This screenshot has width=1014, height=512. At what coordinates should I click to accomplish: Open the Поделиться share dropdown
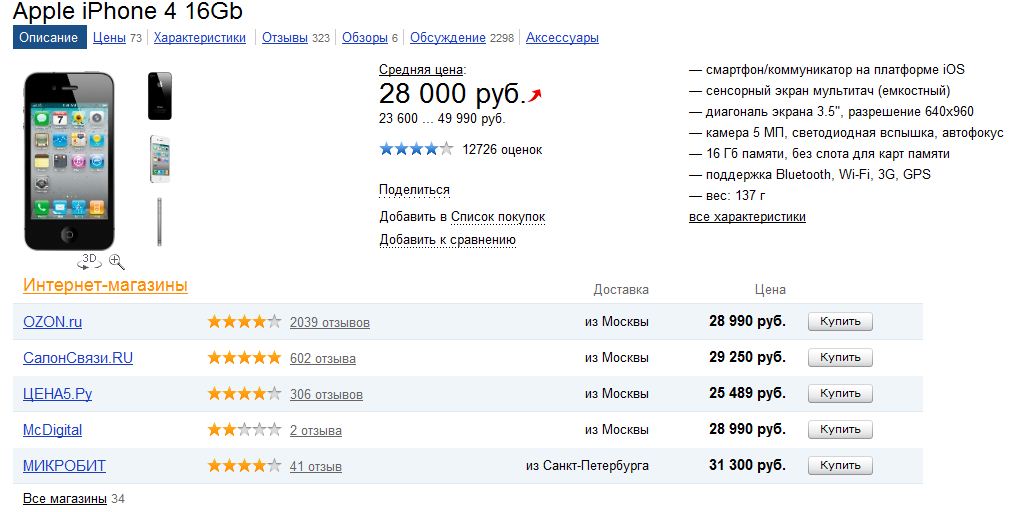point(414,190)
